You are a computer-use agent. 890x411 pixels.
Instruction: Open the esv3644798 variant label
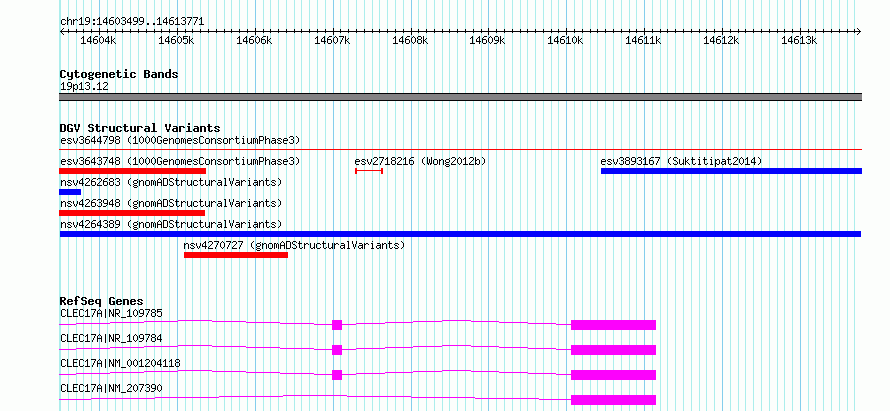(180, 140)
